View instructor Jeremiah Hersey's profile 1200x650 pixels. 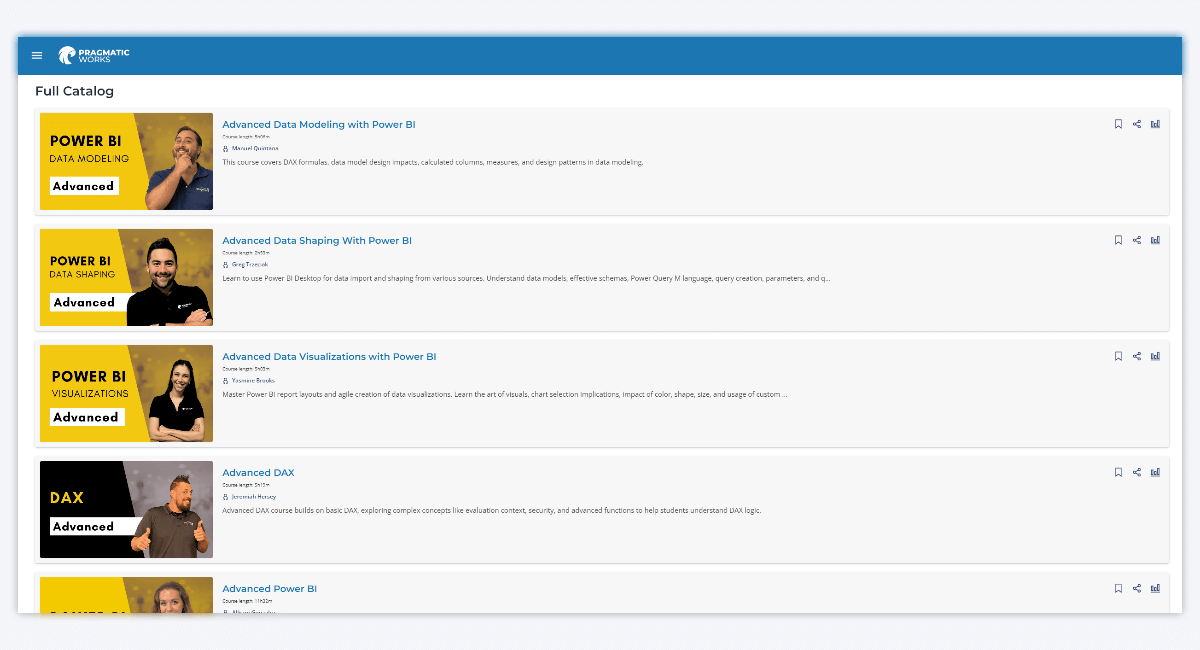coord(253,496)
